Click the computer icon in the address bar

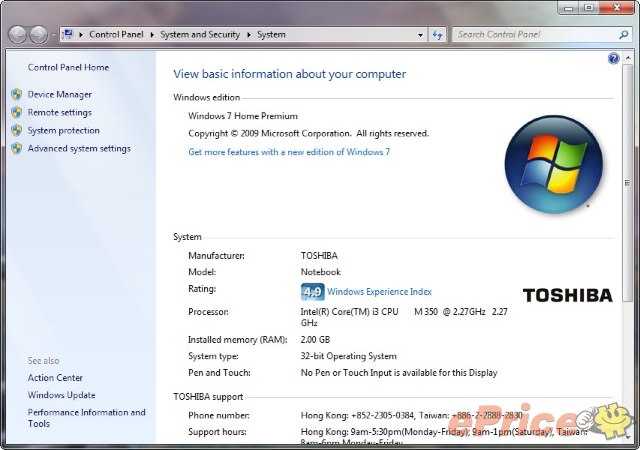point(68,34)
